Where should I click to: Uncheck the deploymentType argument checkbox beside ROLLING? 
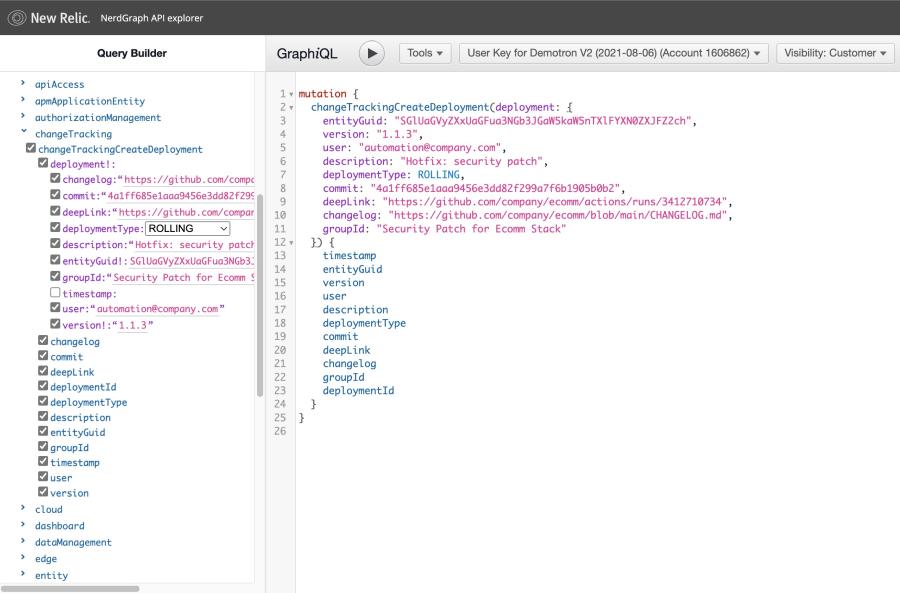[55, 227]
